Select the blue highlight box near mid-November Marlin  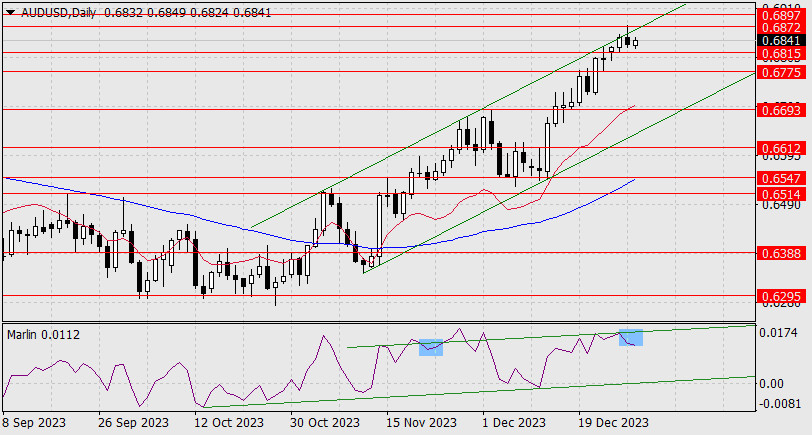click(431, 347)
